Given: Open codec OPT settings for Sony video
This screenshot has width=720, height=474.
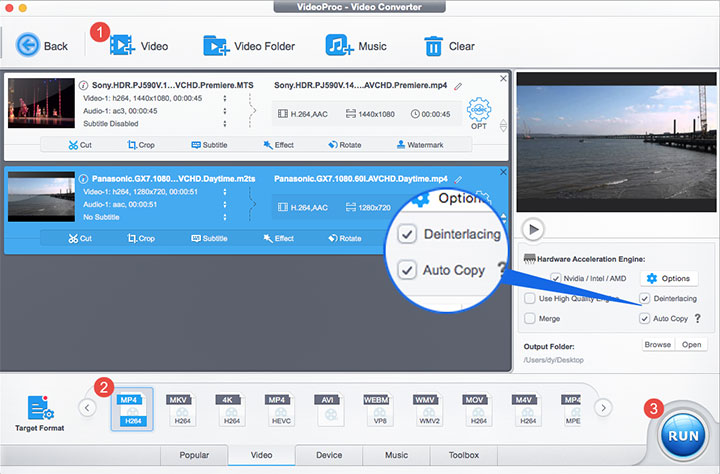Looking at the screenshot, I should tap(479, 113).
